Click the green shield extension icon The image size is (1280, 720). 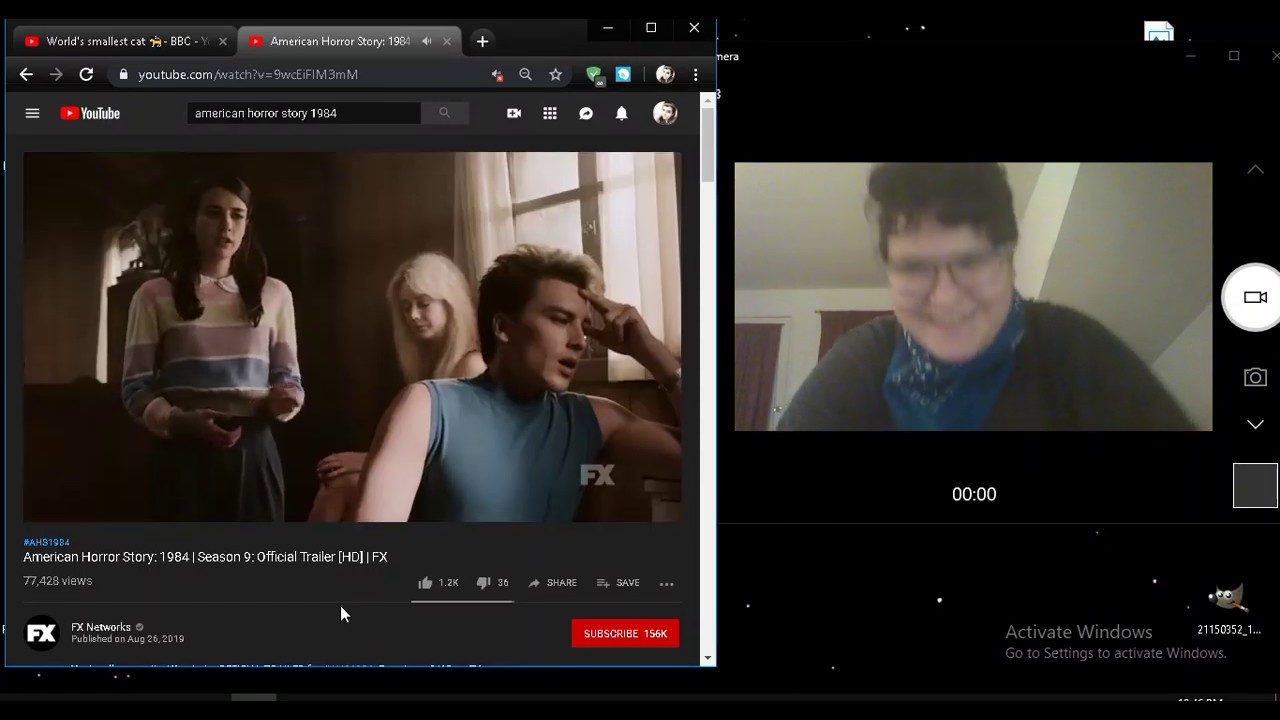(594, 74)
